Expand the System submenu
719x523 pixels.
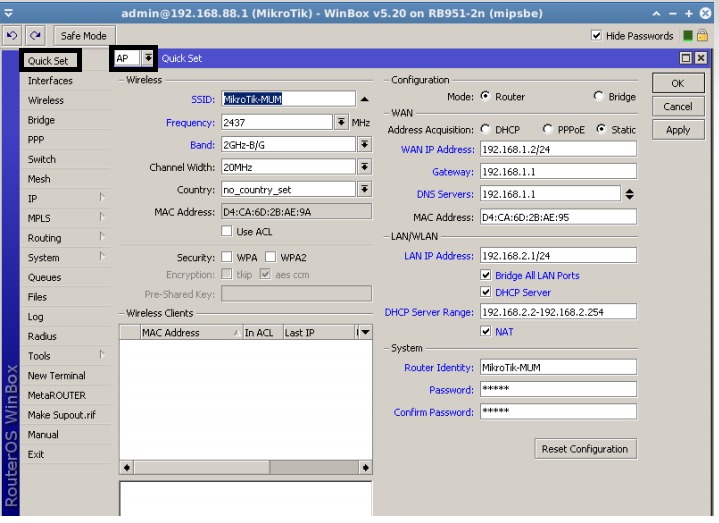pyautogui.click(x=102, y=257)
